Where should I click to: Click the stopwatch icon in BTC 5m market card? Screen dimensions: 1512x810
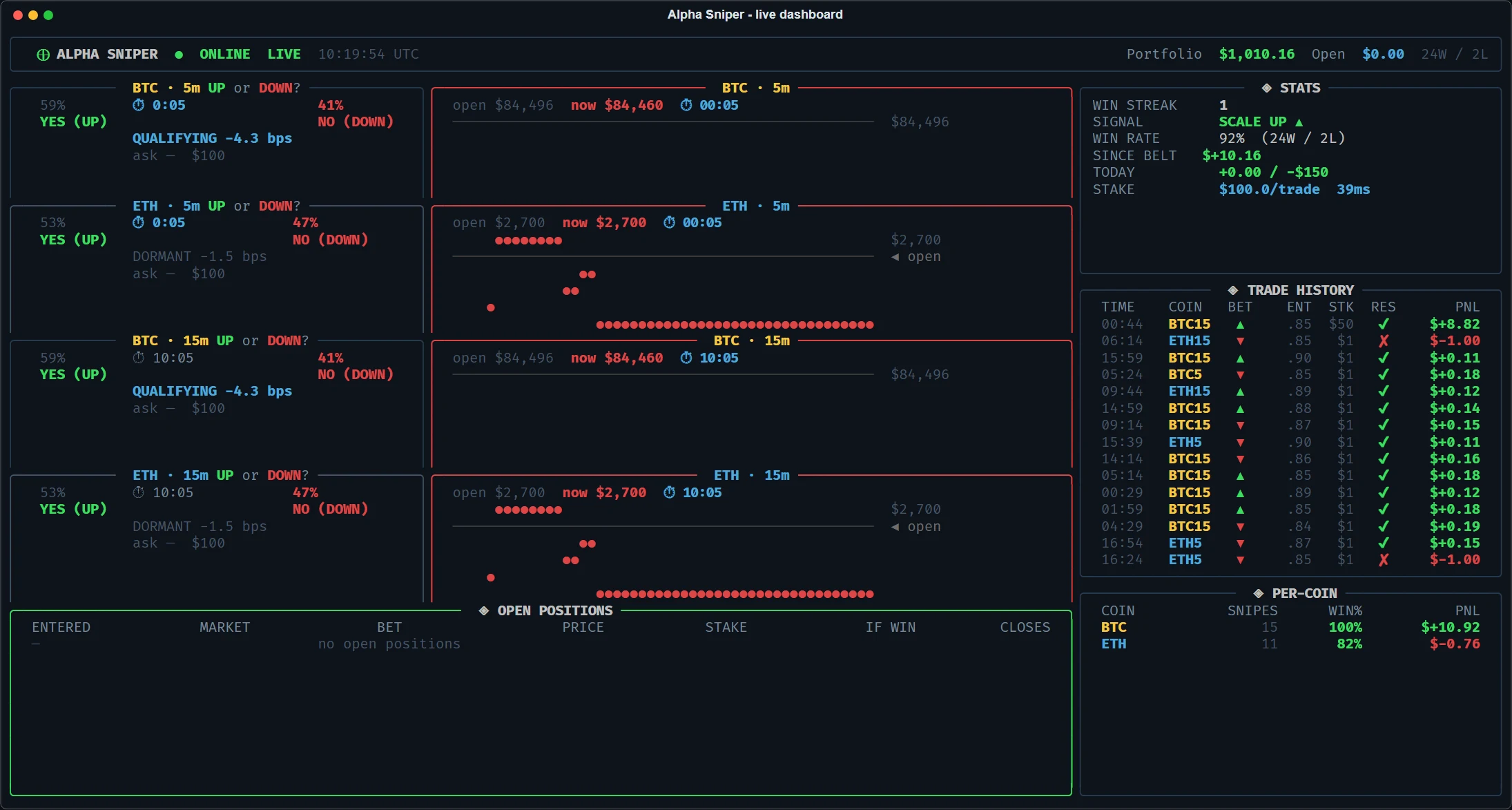coord(139,105)
